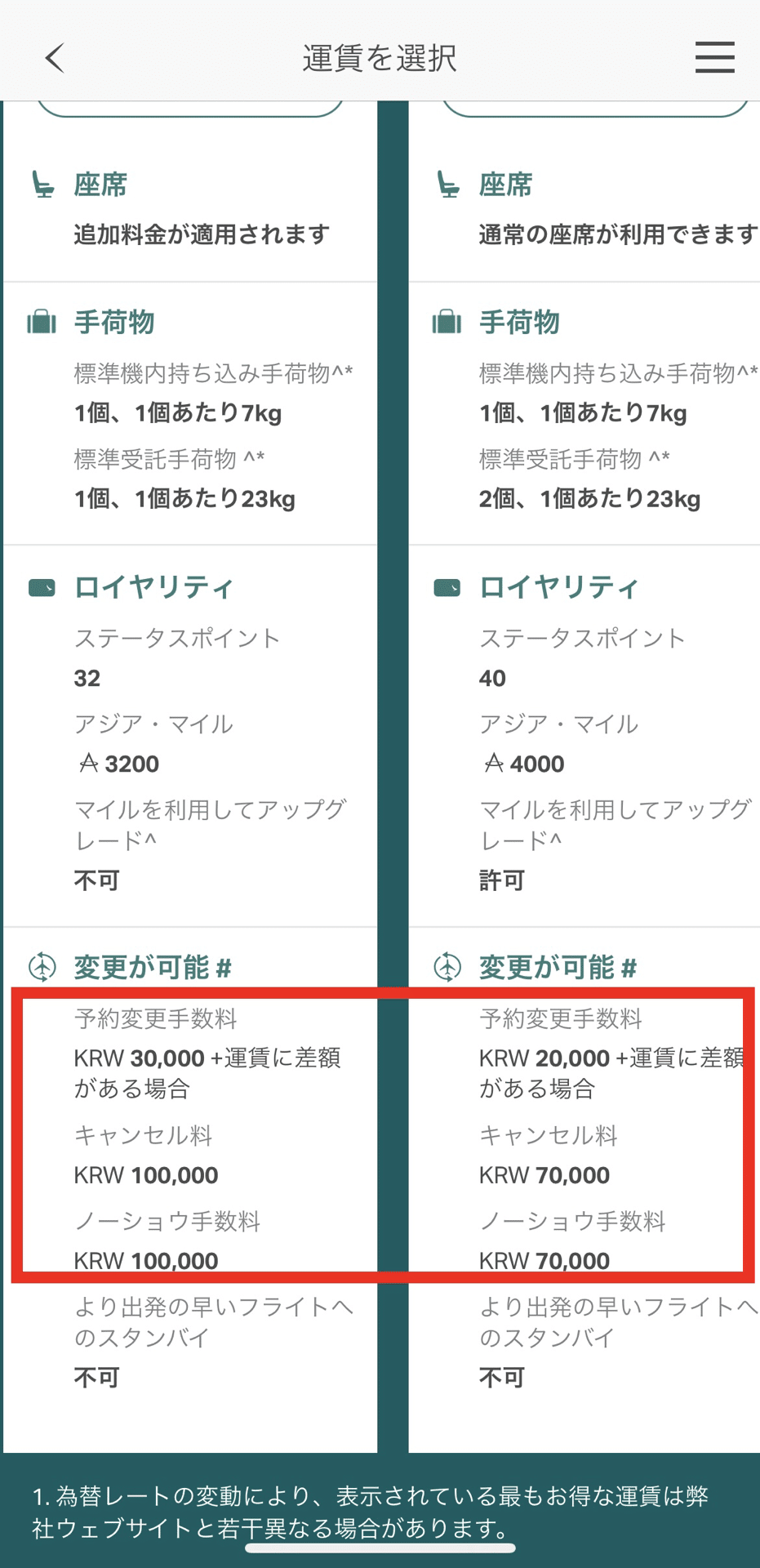The image size is (760, 1568).
Task: Select the right fare button at top
Action: (595, 109)
